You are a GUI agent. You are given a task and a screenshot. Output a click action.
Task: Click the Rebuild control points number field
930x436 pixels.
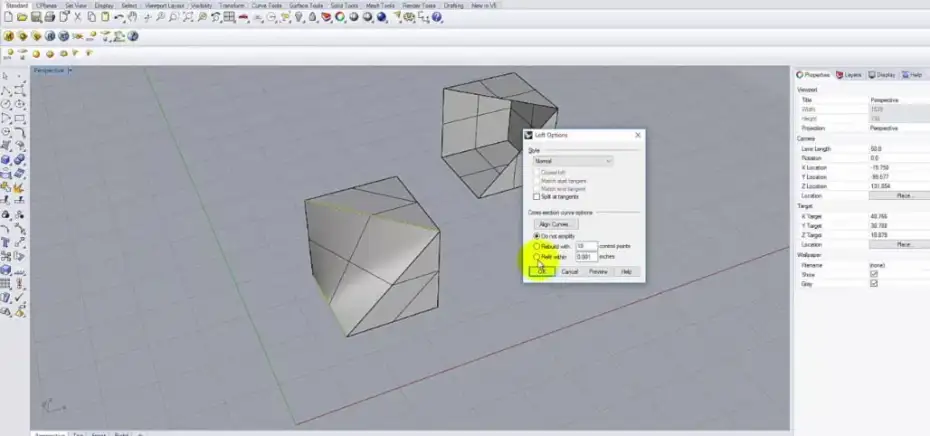point(586,246)
